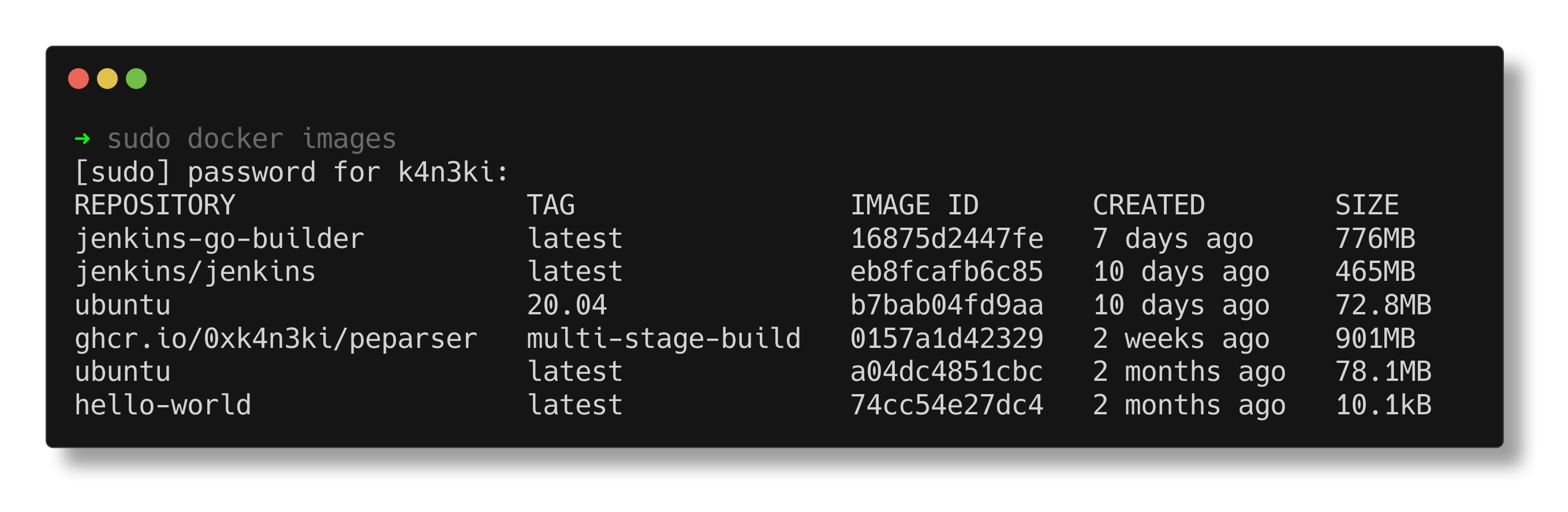Click the ghcr.io/0xk4n3ki/peparser repository name

tap(276, 339)
